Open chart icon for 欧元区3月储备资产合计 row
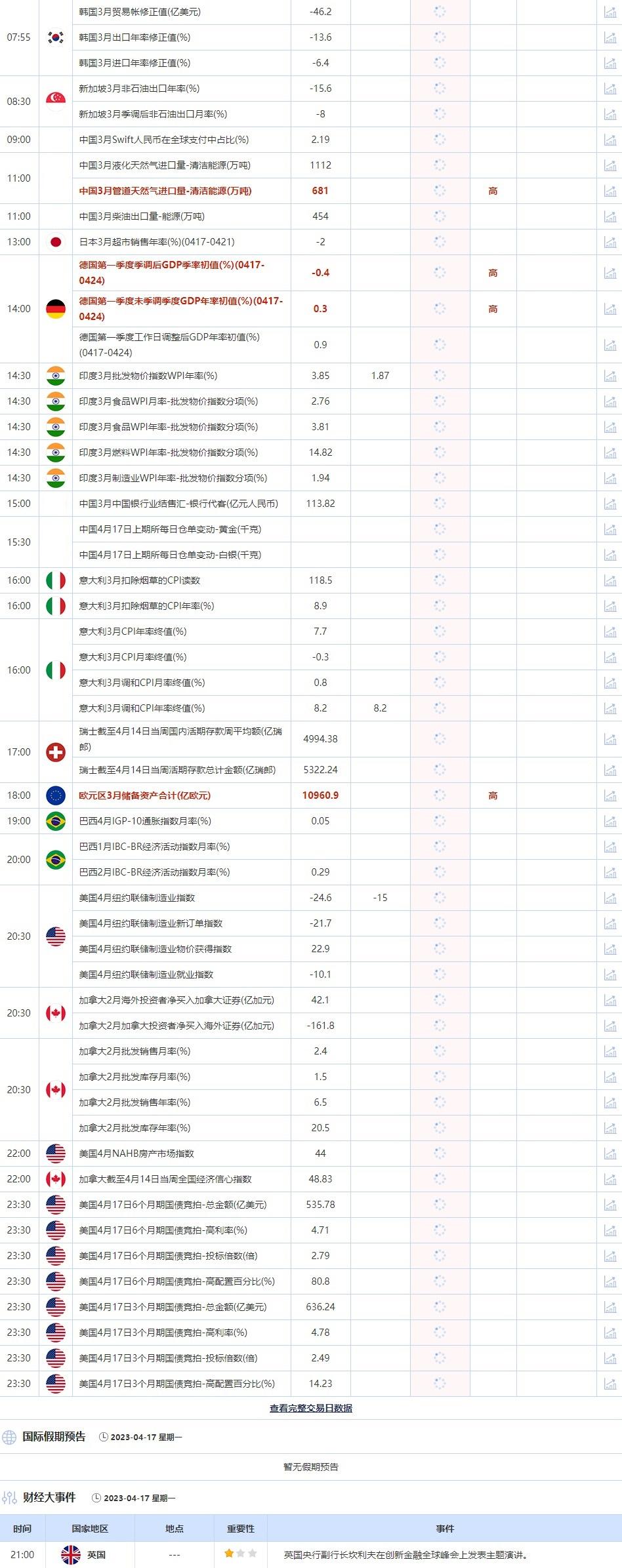622x1568 pixels. pos(610,795)
